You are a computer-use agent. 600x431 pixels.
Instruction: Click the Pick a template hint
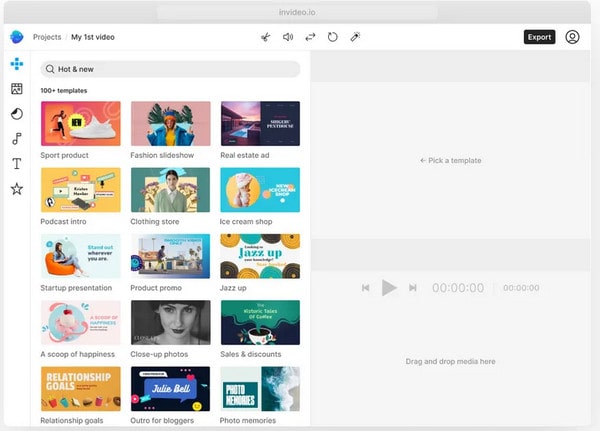[x=450, y=160]
